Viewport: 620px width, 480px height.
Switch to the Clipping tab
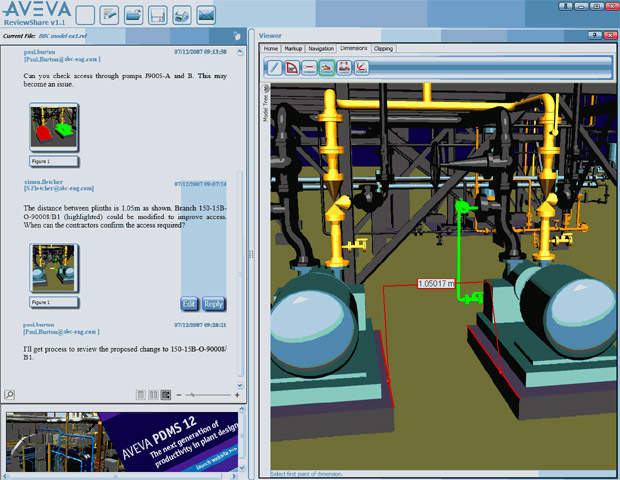[x=383, y=48]
